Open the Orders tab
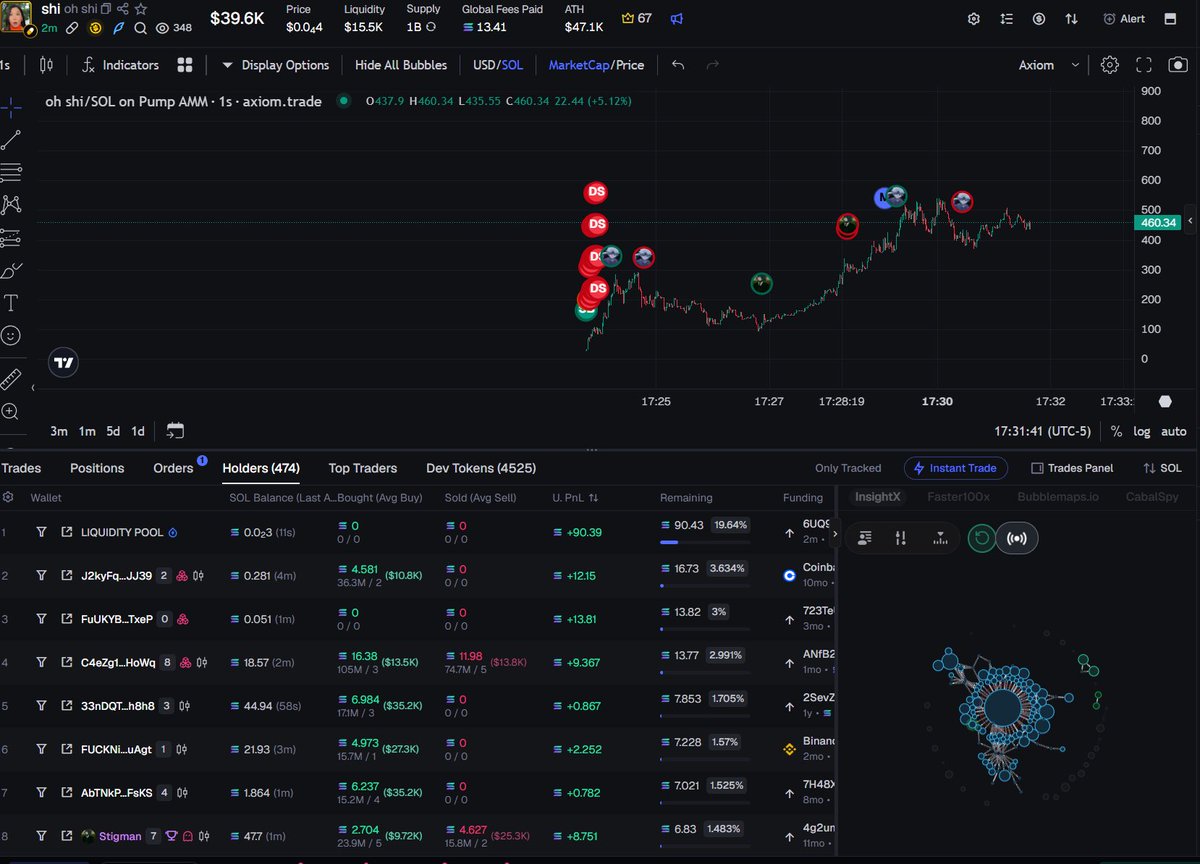 click(173, 468)
